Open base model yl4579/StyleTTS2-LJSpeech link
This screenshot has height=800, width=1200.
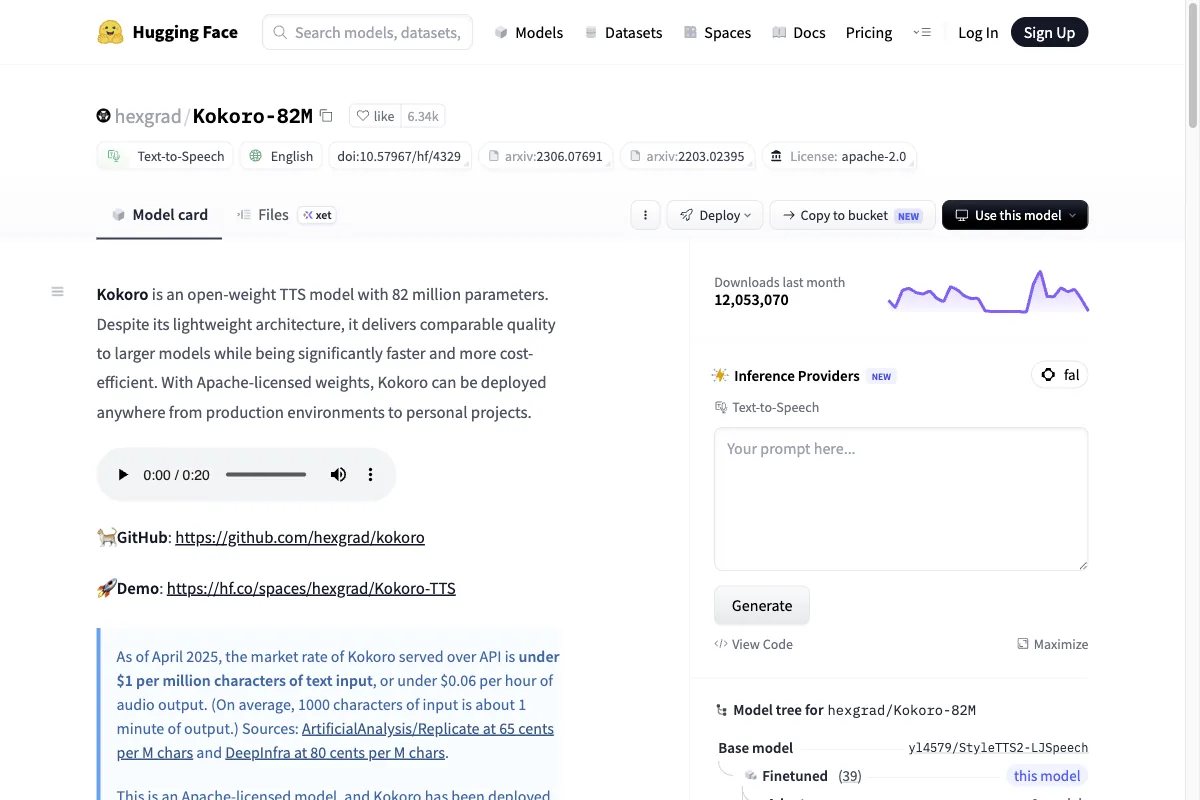(x=998, y=748)
